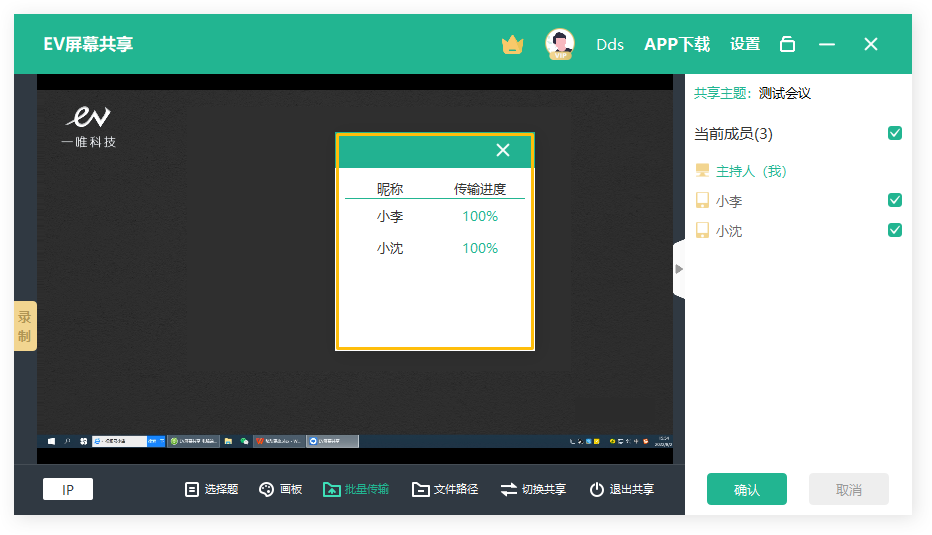Collapse the right member side panel arrow
Viewport: 932px width, 535px height.
point(679,268)
